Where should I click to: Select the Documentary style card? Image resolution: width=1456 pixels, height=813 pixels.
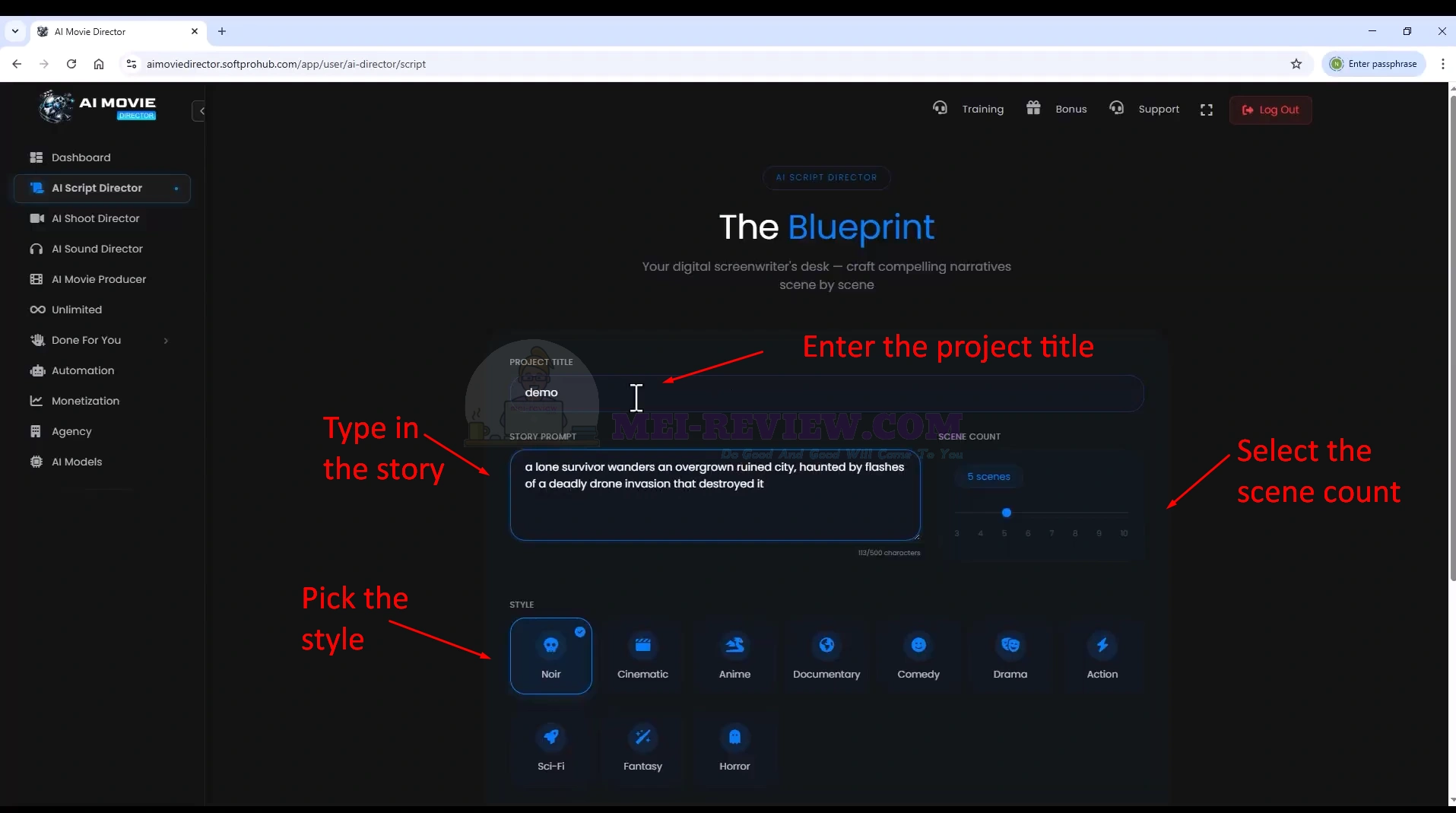coord(826,656)
